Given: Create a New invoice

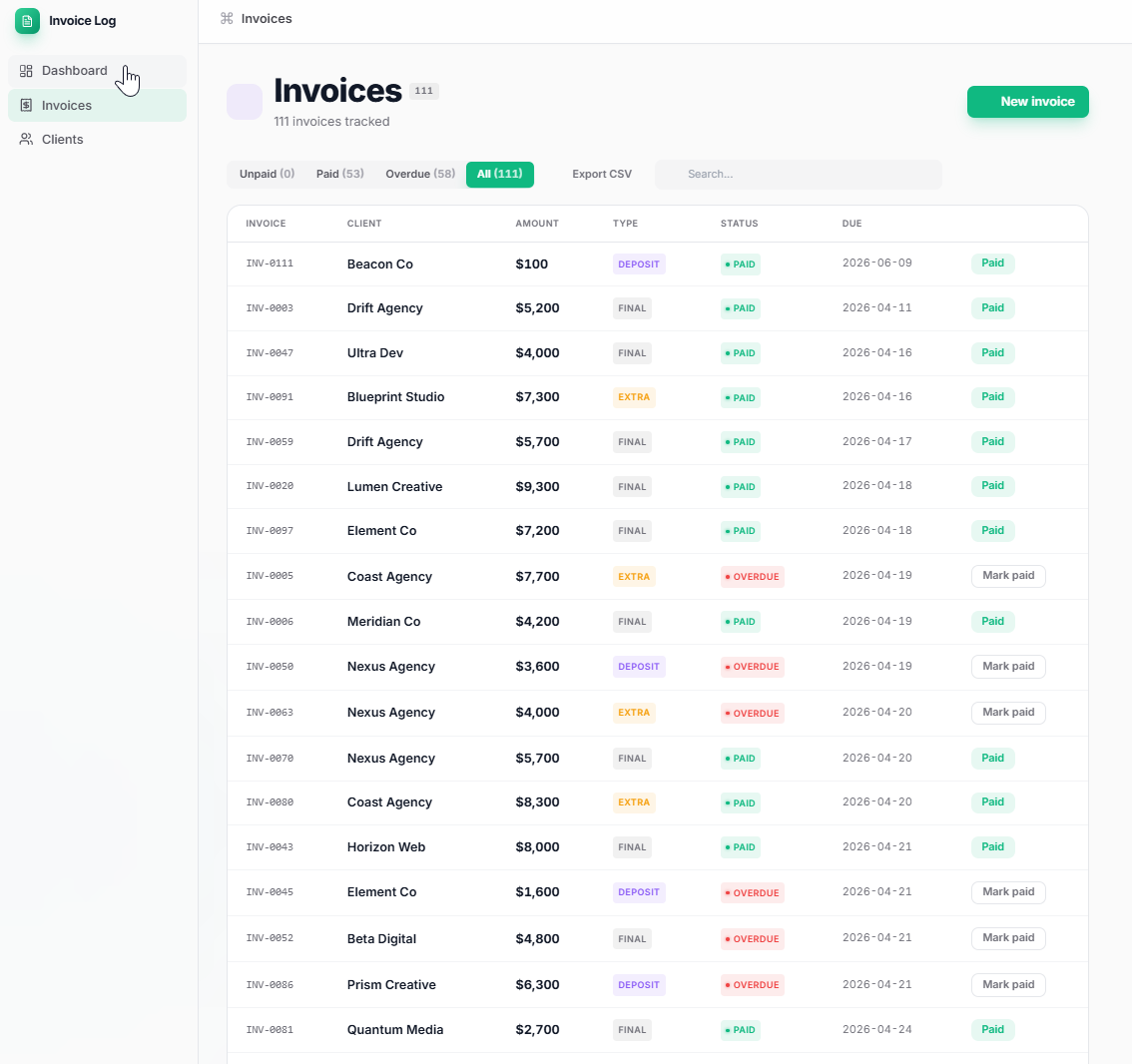Looking at the screenshot, I should click(1027, 102).
